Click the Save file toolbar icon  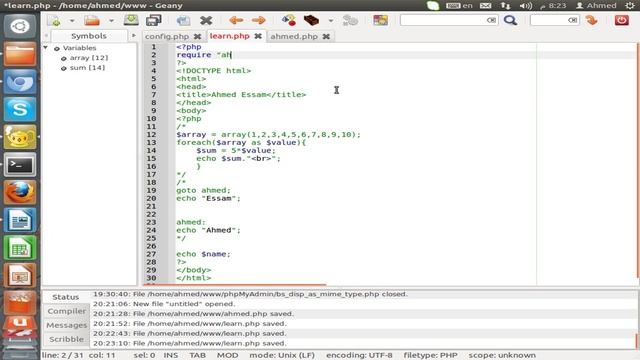click(131, 20)
